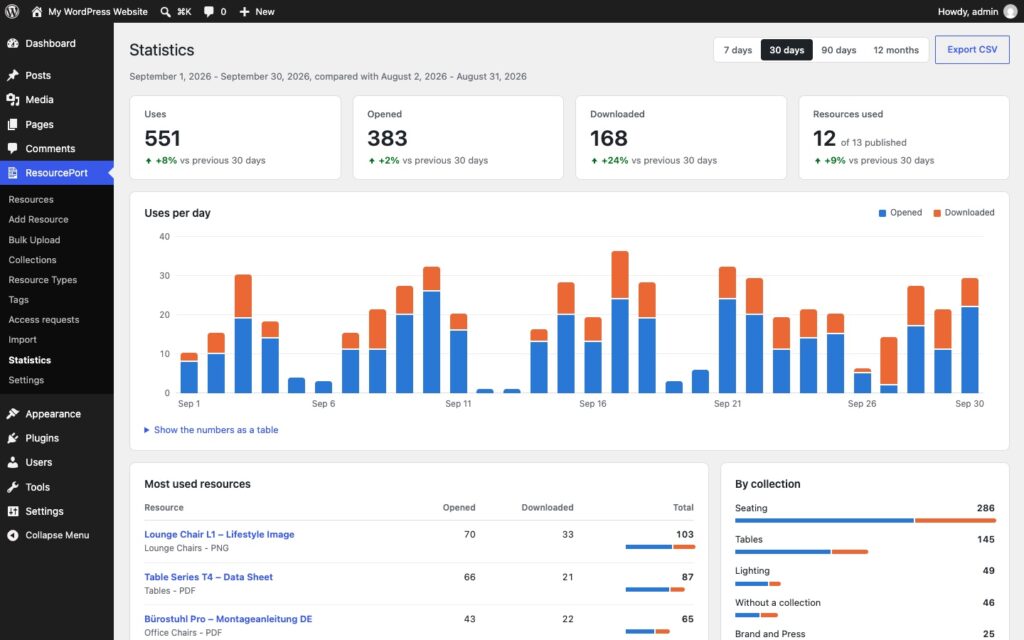Click the comments bubble icon in admin bar

[208, 12]
